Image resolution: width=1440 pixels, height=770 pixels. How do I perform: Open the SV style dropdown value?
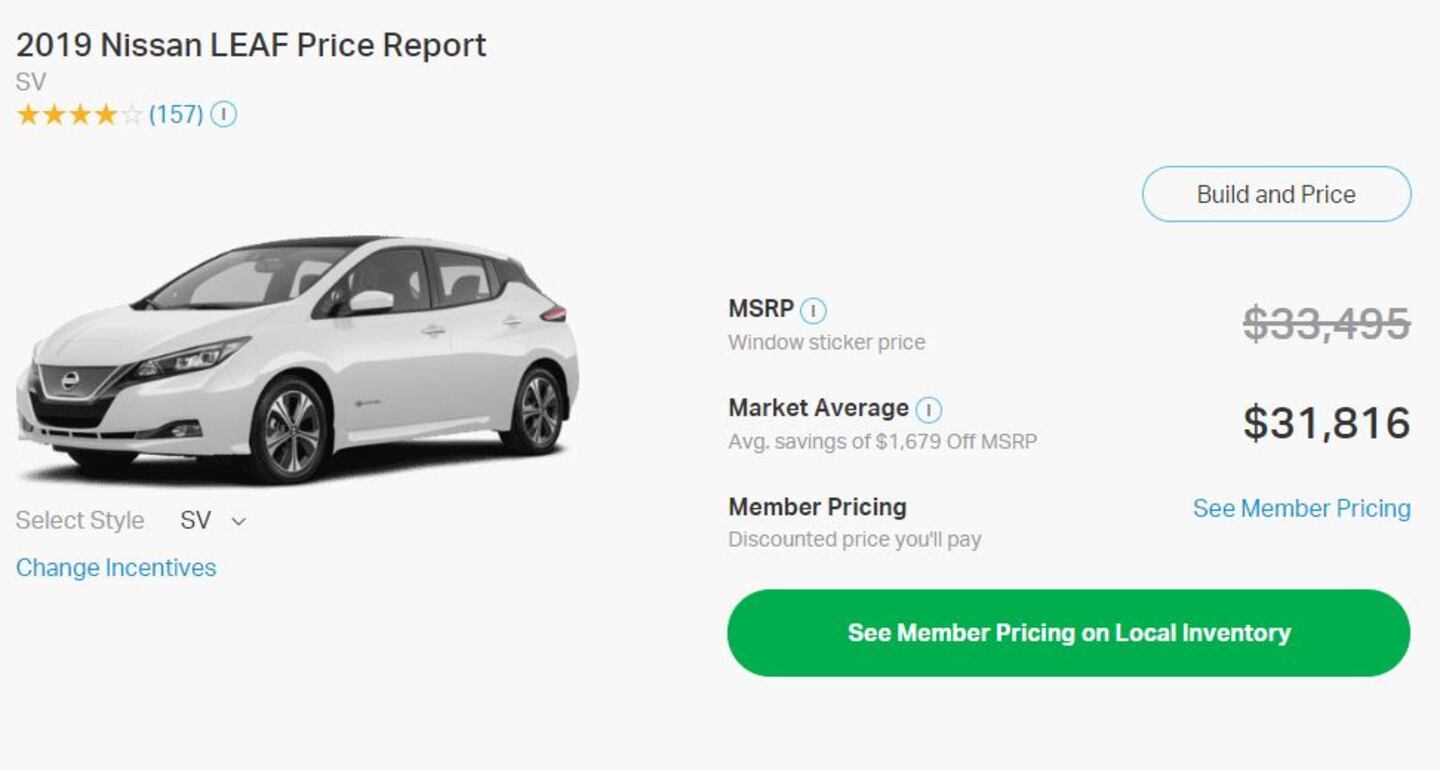196,521
